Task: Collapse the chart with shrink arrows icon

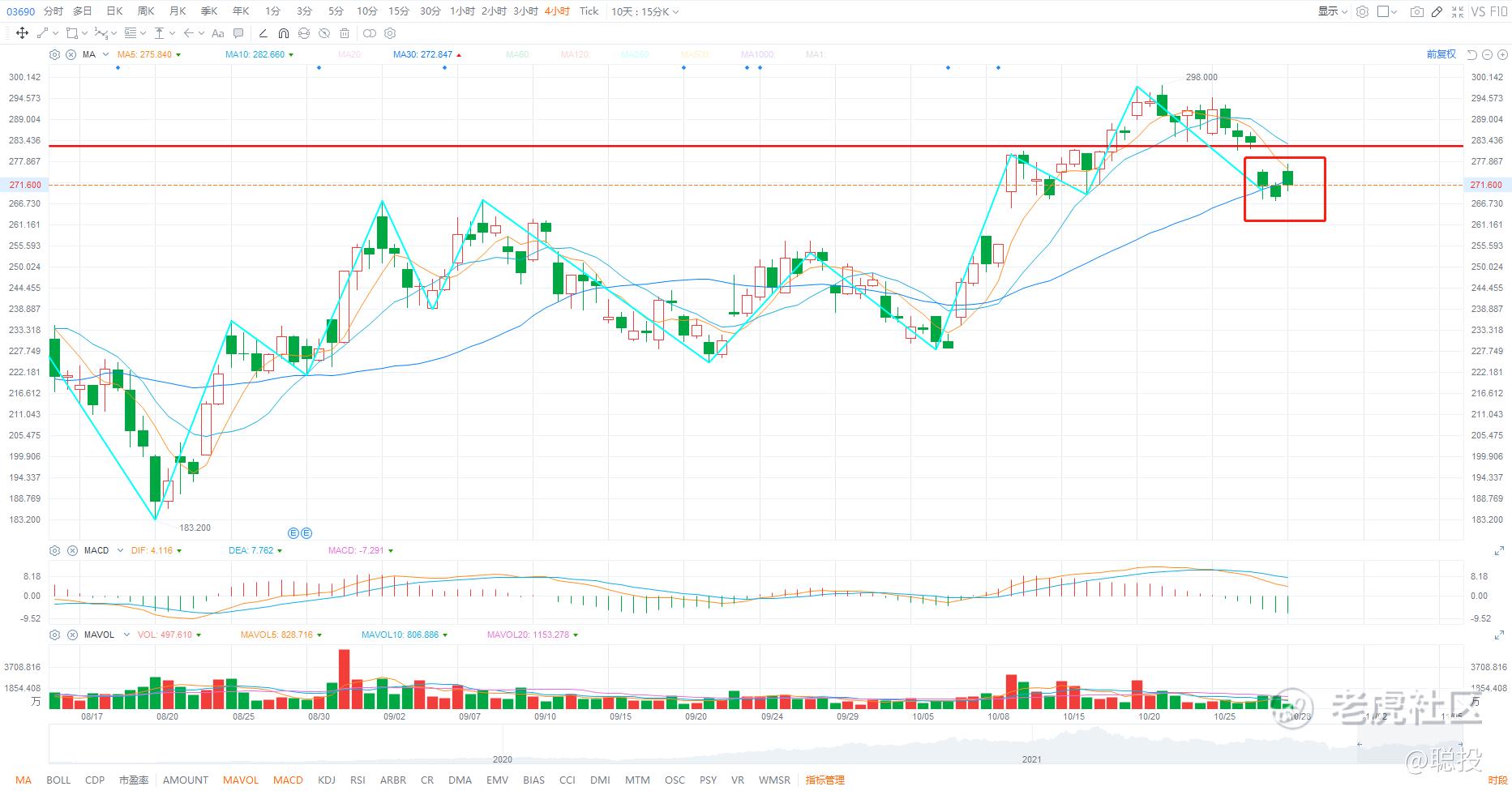Action: (x=1458, y=11)
